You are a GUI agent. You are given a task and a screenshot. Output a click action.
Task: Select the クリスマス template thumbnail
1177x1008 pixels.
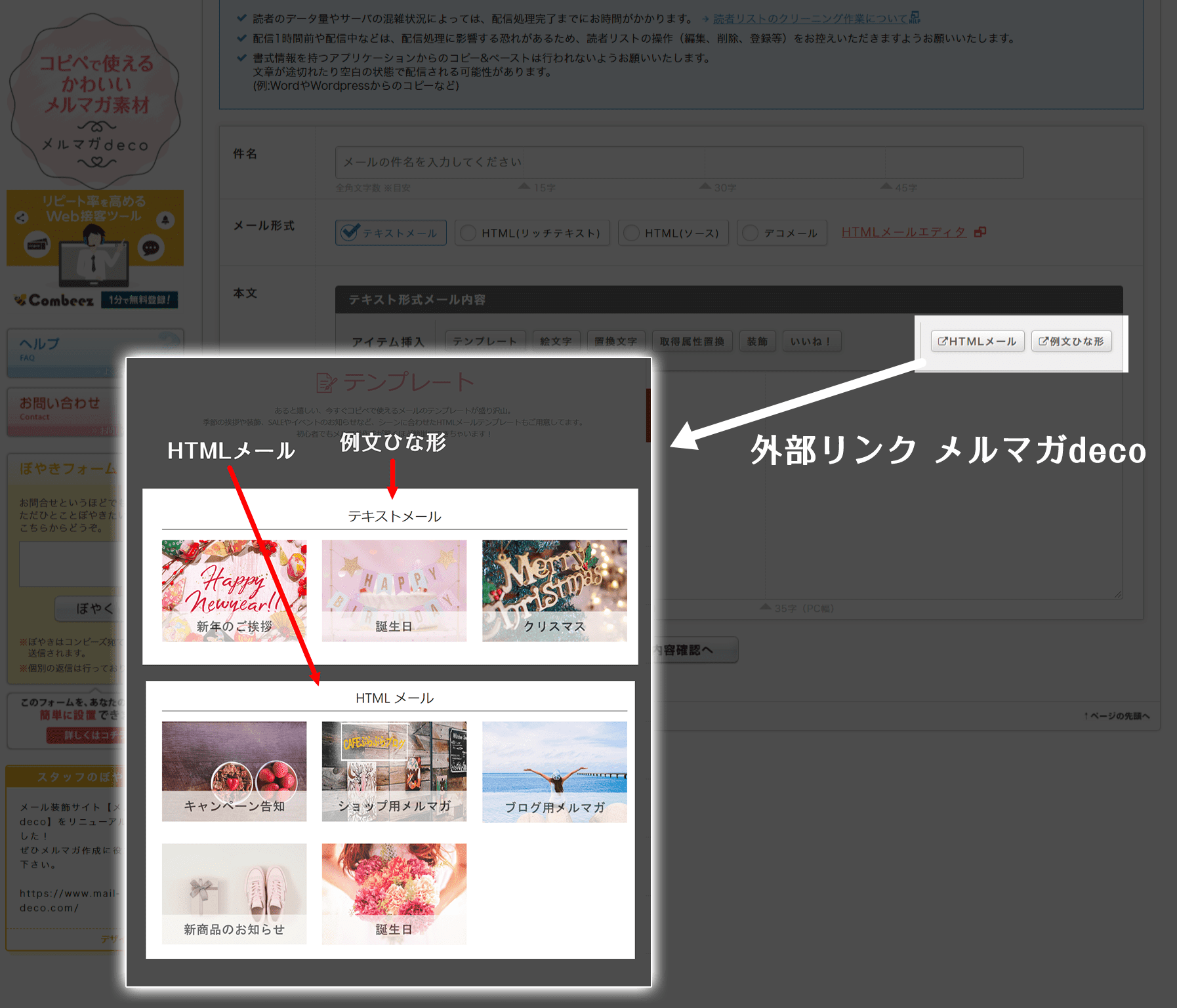coord(554,590)
